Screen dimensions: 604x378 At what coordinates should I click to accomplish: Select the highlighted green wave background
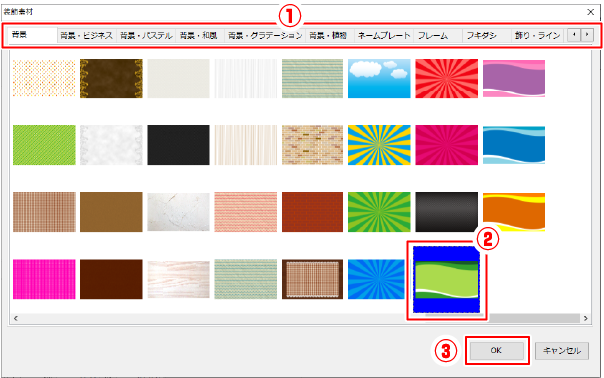[x=446, y=280]
